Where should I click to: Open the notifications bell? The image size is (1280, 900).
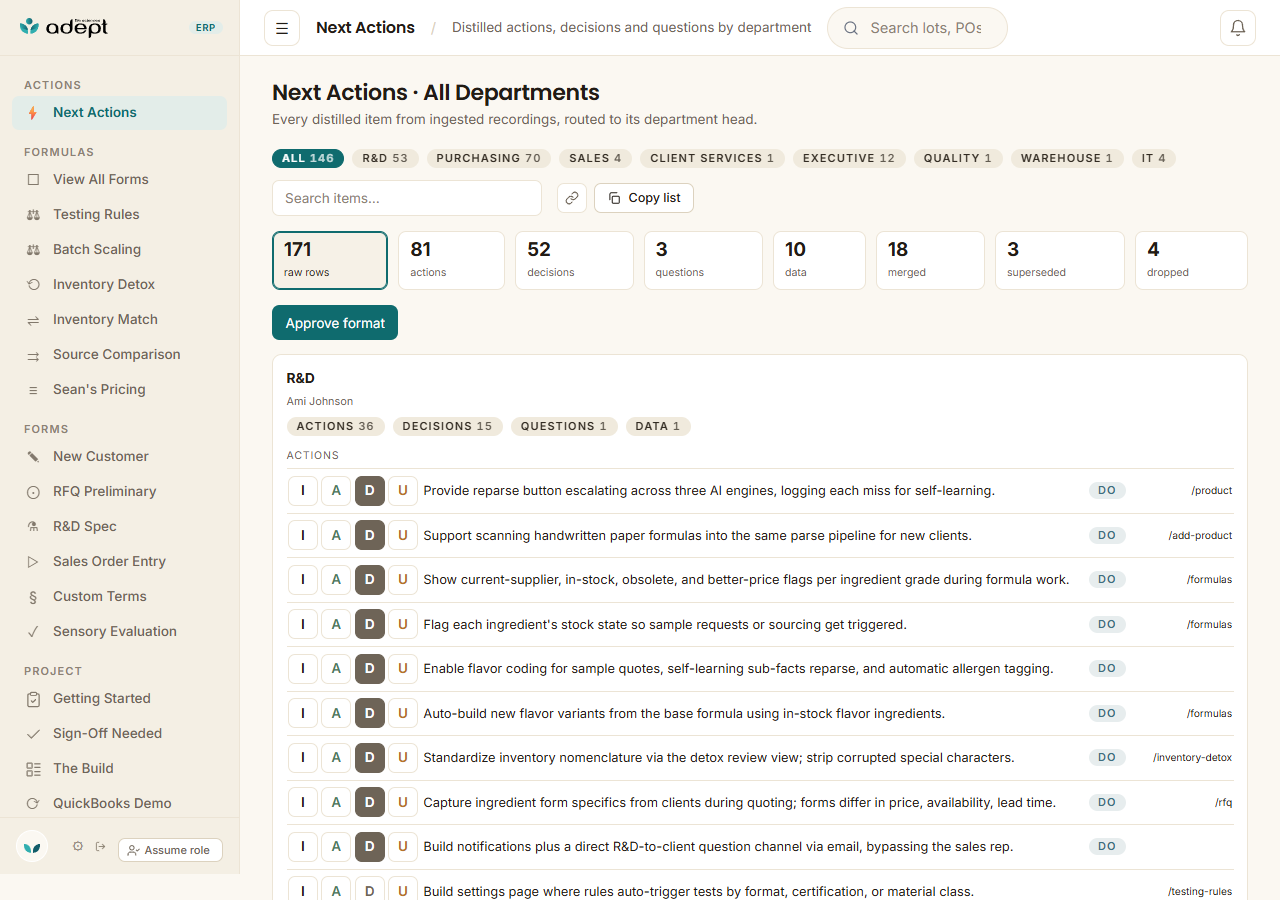tap(1238, 28)
